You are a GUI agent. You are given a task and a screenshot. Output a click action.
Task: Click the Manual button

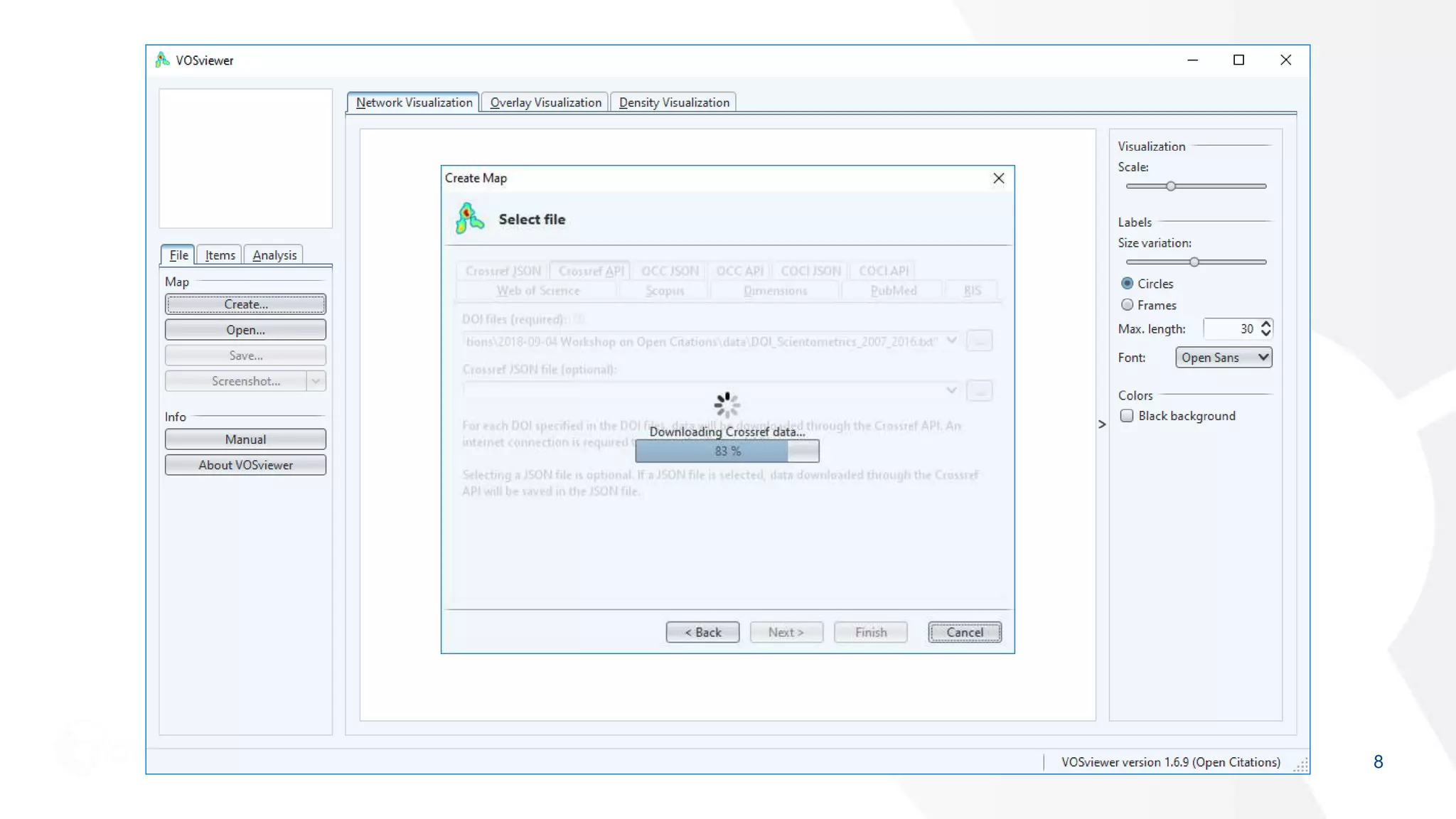tap(245, 439)
